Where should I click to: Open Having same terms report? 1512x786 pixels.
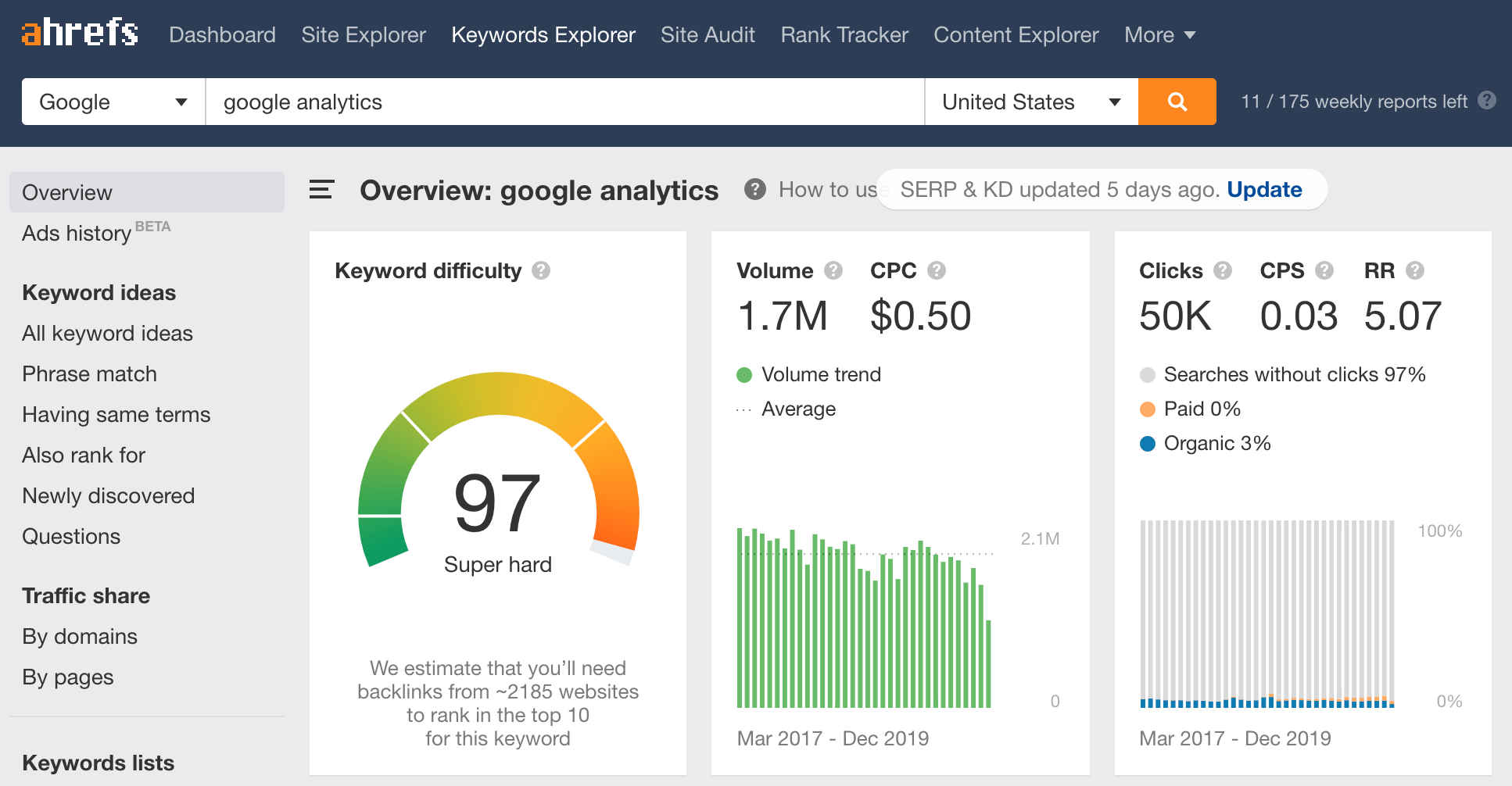(116, 414)
